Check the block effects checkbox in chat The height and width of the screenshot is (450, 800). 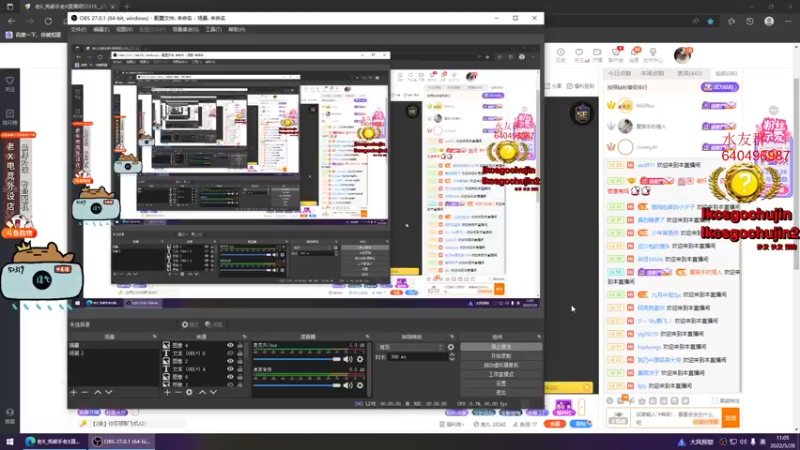click(714, 401)
